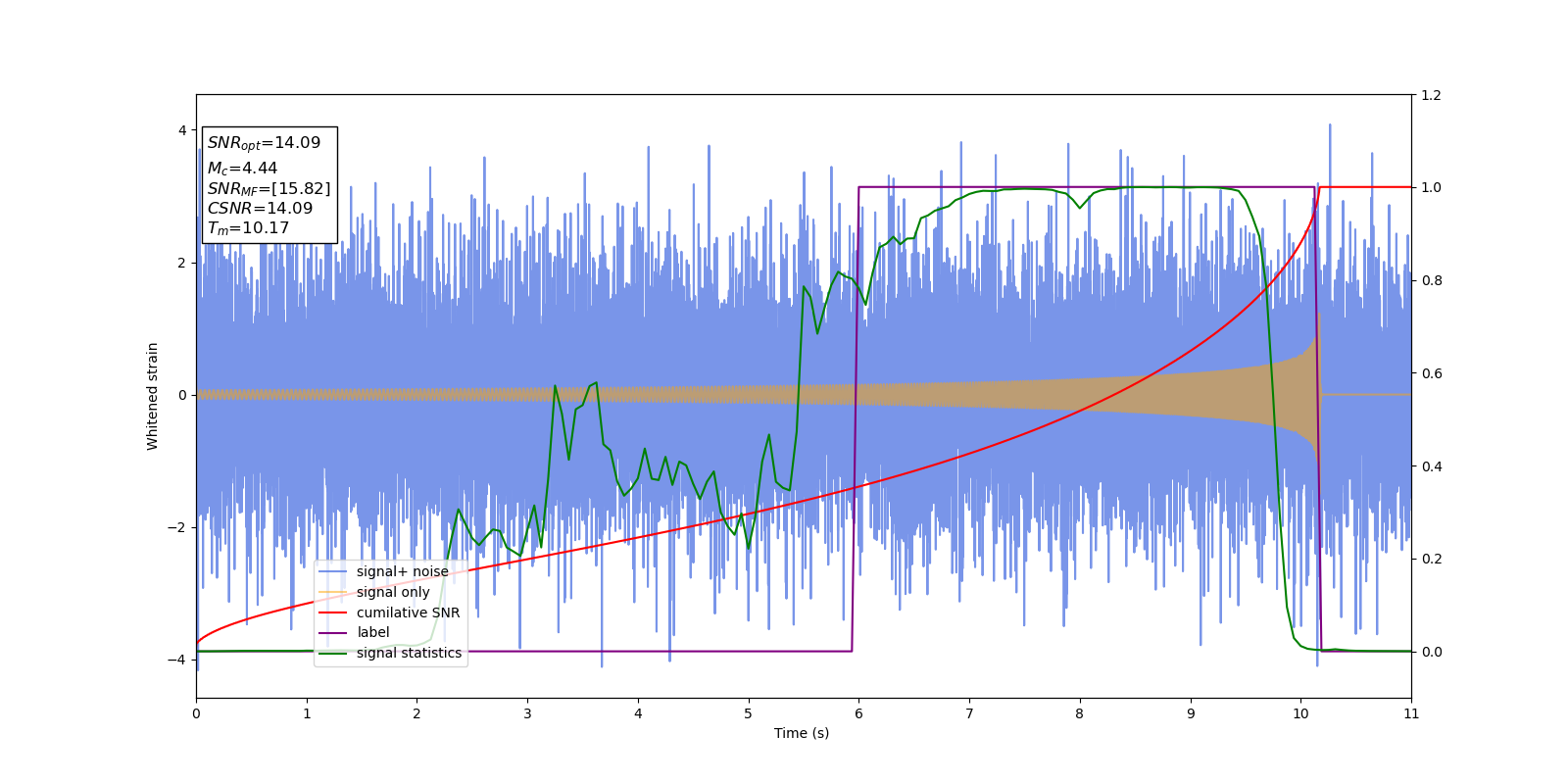Screen dimensions: 1568x784
Task: Click the x-axis tick label 6
Action: (858, 713)
